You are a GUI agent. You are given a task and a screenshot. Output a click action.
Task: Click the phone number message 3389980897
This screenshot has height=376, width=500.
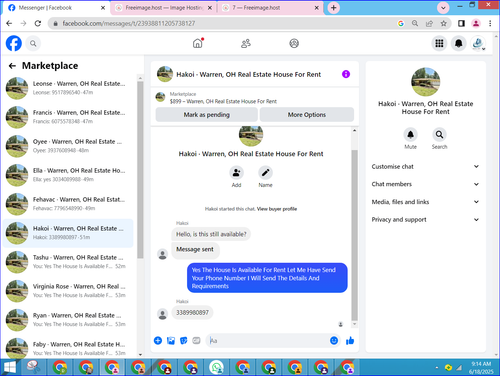click(x=192, y=313)
